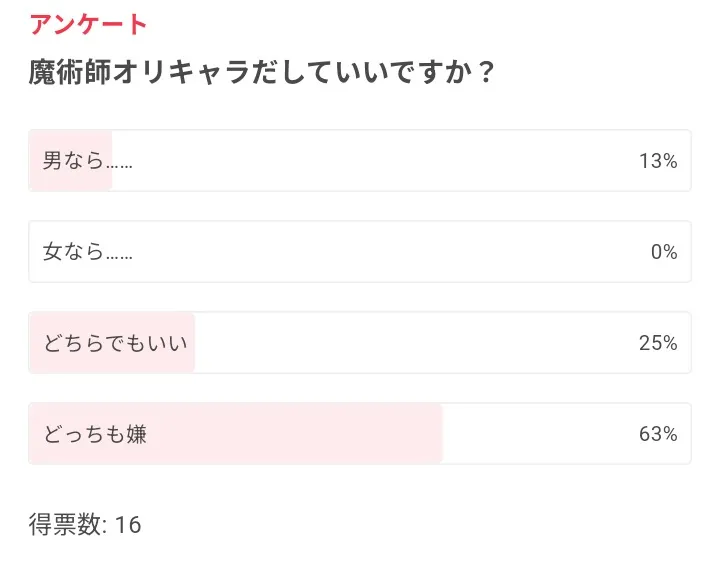The image size is (720, 574).
Task: Click the pink fill right of どっちも嫌 text
Action: 300,434
